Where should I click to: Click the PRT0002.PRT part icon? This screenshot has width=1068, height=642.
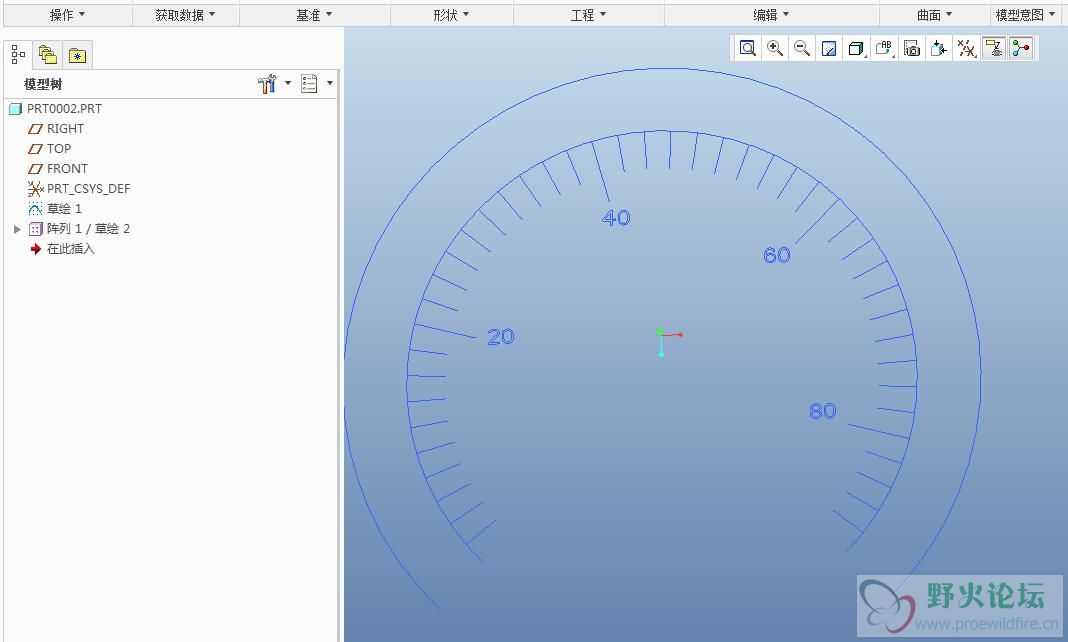coord(16,109)
